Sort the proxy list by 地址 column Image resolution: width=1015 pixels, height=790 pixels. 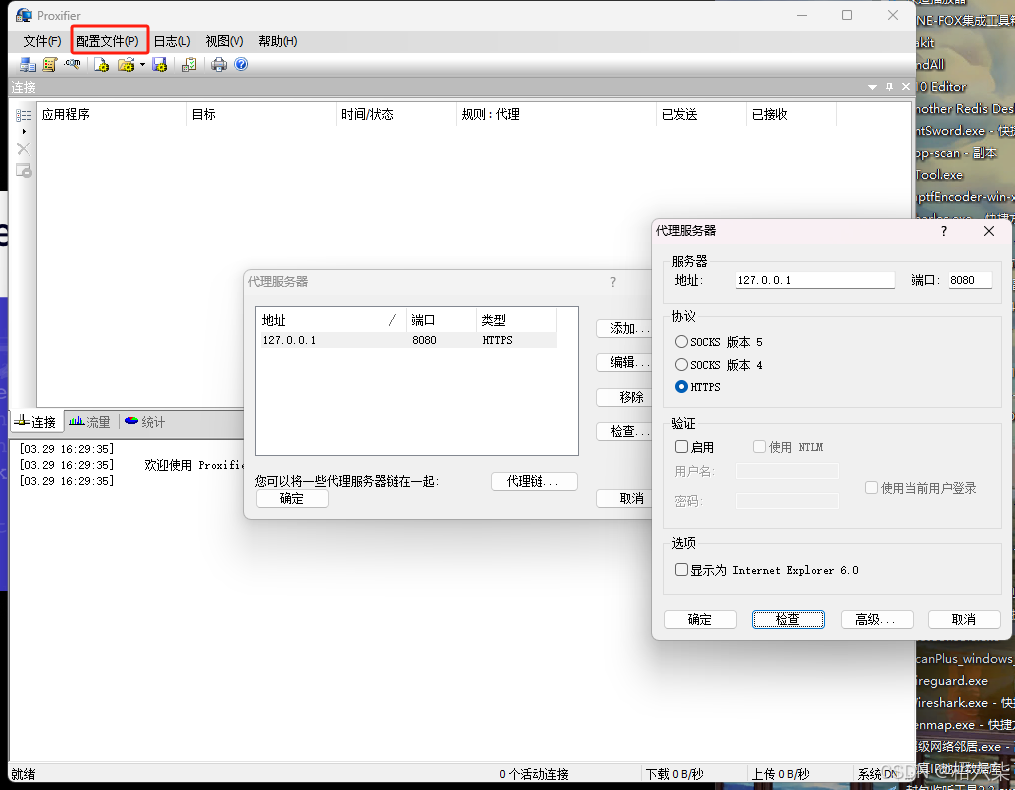[x=331, y=320]
